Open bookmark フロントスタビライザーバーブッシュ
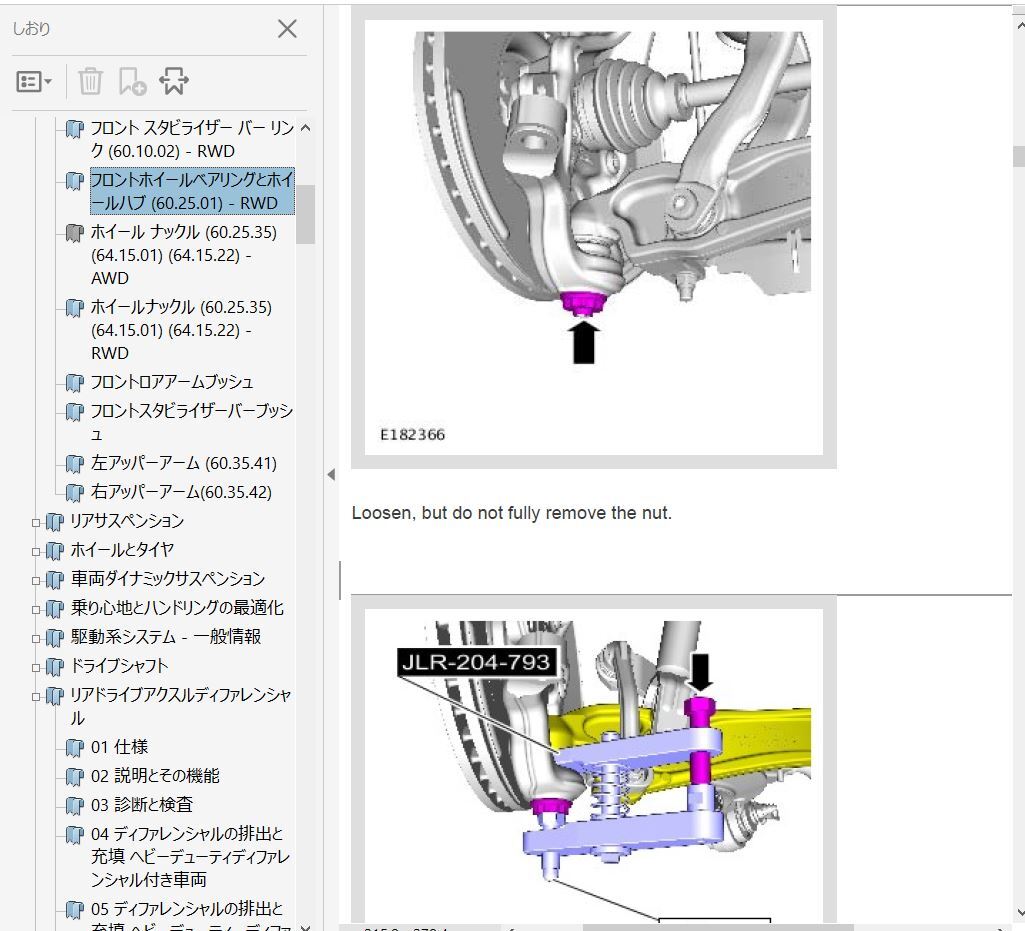 (x=192, y=422)
